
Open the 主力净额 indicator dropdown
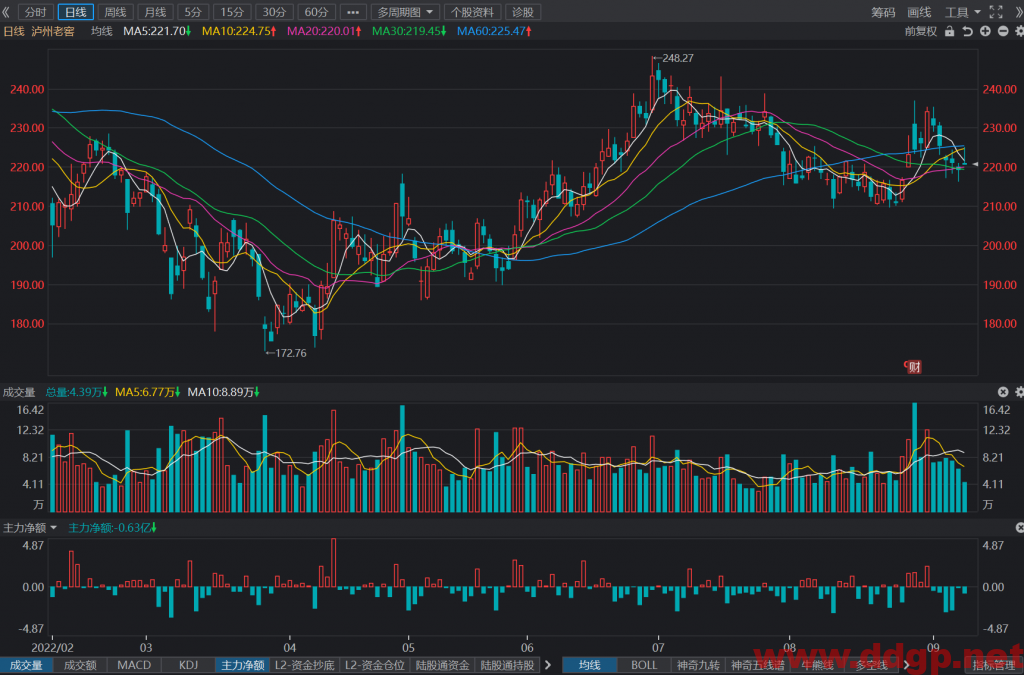[30, 527]
